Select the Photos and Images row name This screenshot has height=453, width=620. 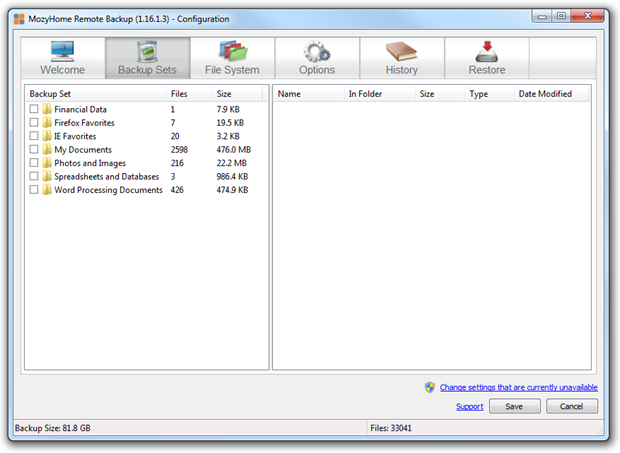[x=90, y=163]
